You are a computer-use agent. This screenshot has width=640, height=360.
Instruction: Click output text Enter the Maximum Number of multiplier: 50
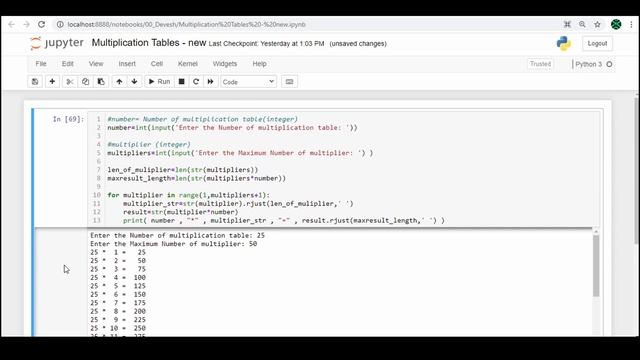[173, 244]
